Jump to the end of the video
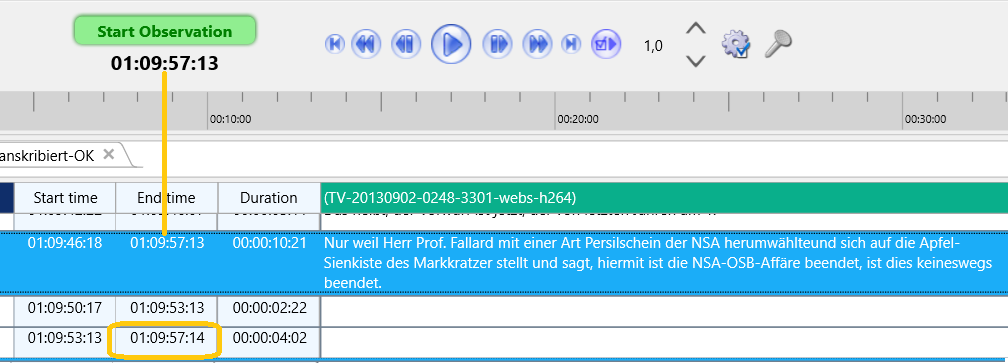 571,44
